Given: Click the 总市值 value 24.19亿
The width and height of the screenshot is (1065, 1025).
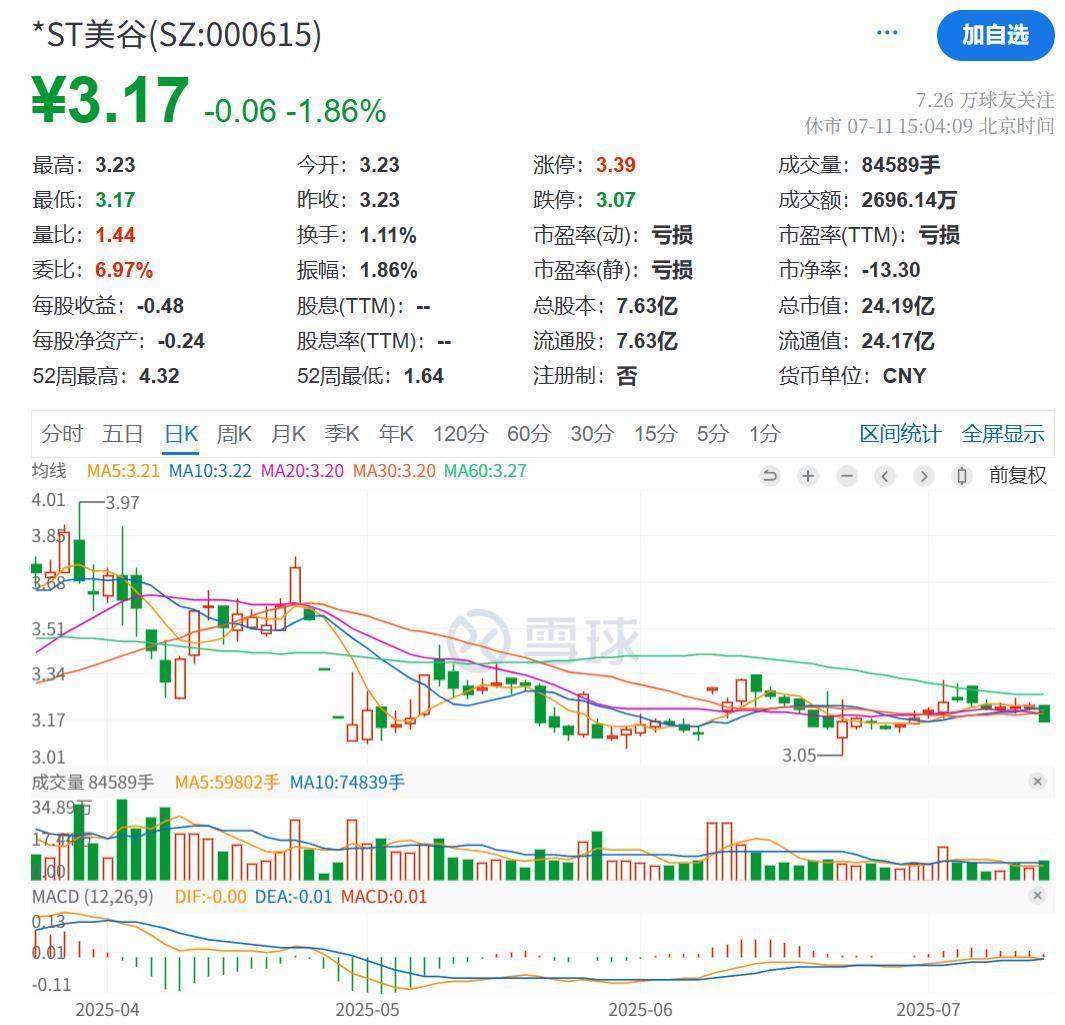Looking at the screenshot, I should [898, 306].
